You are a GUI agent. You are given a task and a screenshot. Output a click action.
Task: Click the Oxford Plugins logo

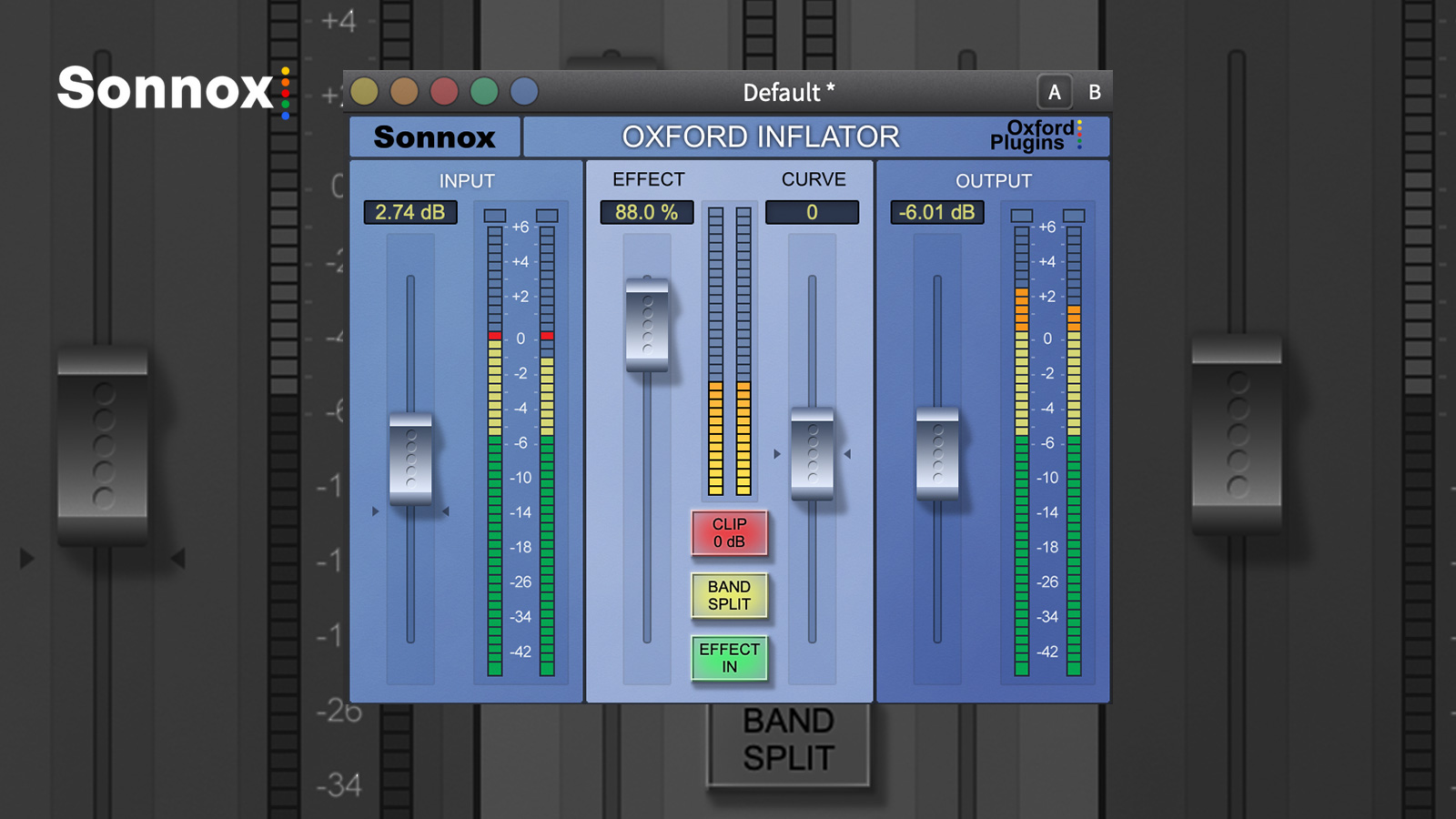tap(1036, 135)
